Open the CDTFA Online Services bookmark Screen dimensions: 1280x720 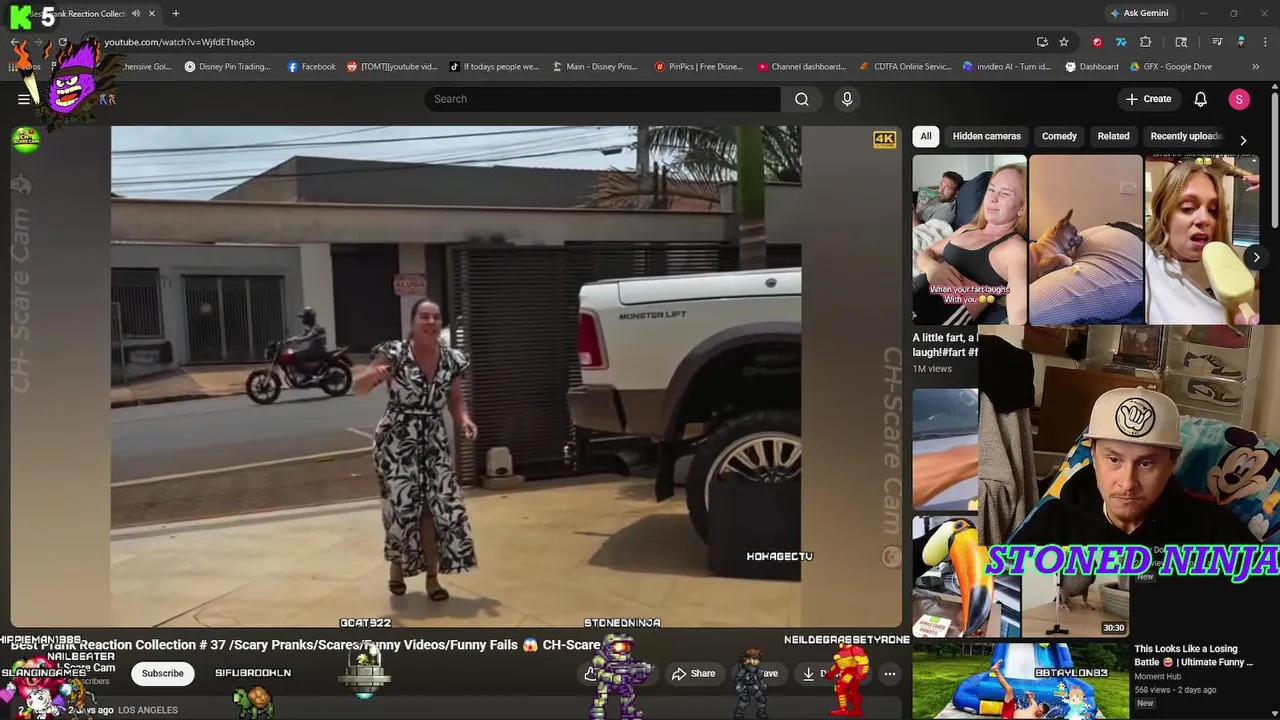pyautogui.click(x=905, y=67)
